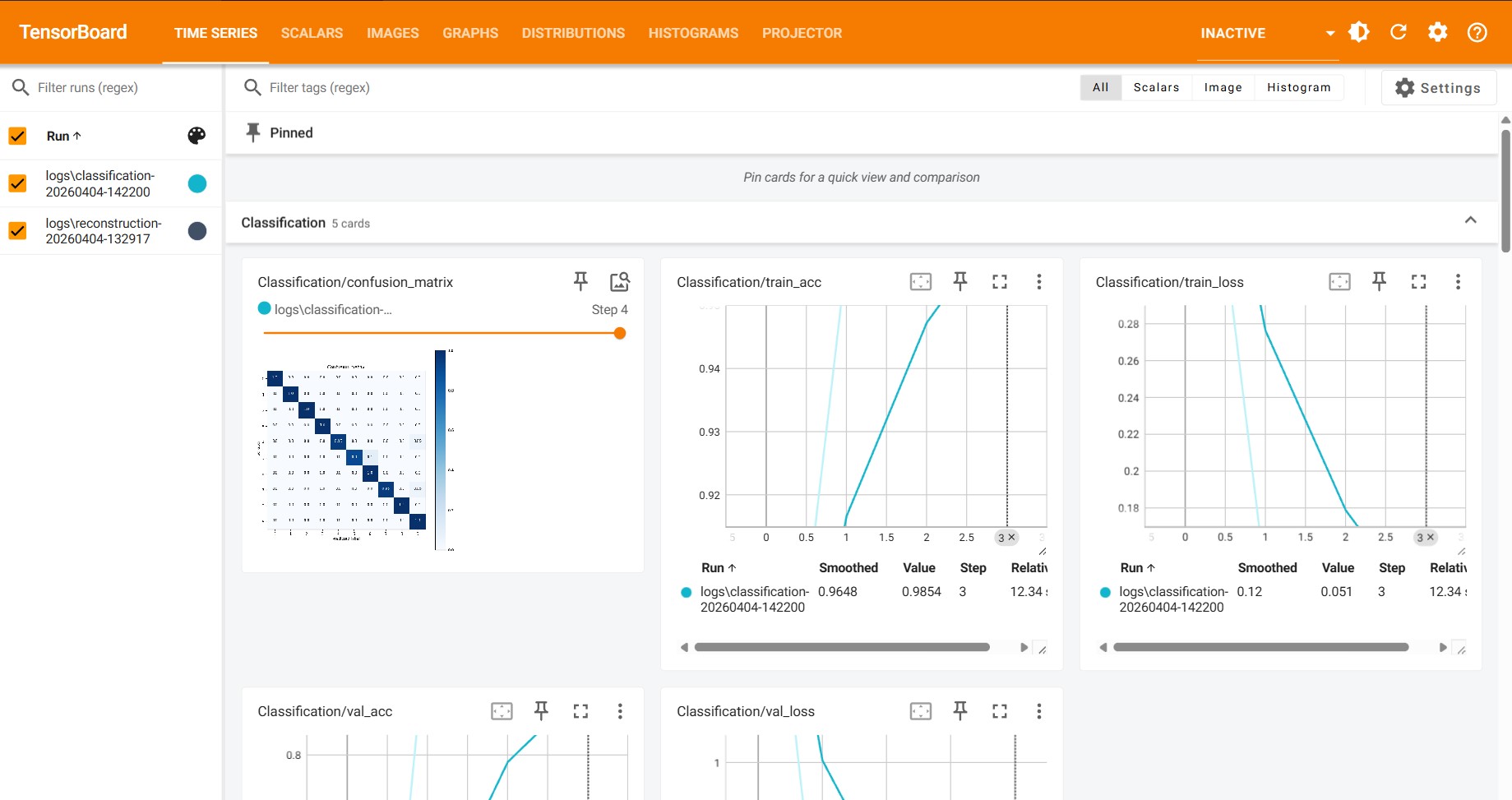Toggle the select-all Run checkbox
This screenshot has height=800, width=1512.
[x=17, y=136]
